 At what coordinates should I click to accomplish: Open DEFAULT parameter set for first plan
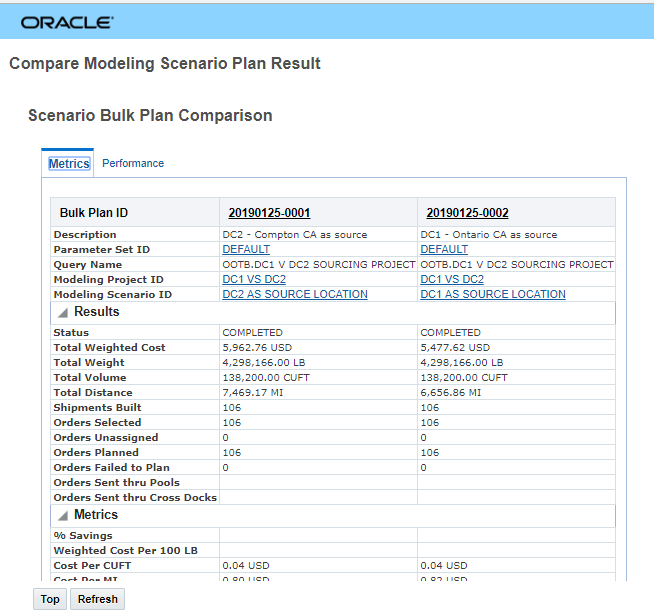click(246, 249)
